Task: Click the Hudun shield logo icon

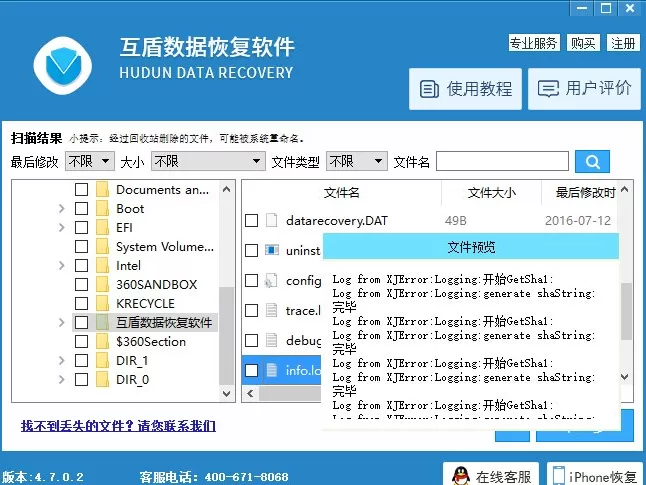Action: (63, 66)
